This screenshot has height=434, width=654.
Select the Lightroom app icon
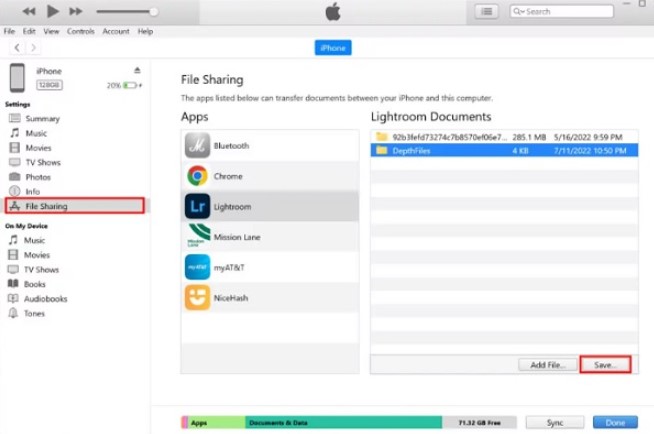click(197, 206)
